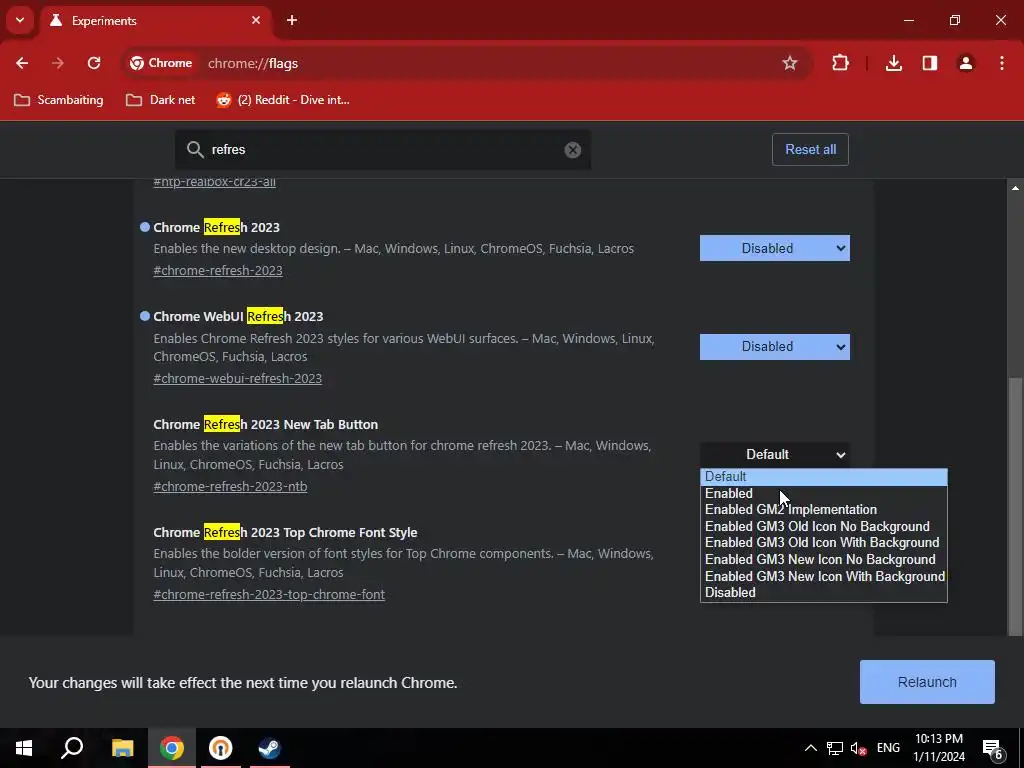Open a new tab with plus button
Image resolution: width=1024 pixels, height=768 pixels.
292,20
